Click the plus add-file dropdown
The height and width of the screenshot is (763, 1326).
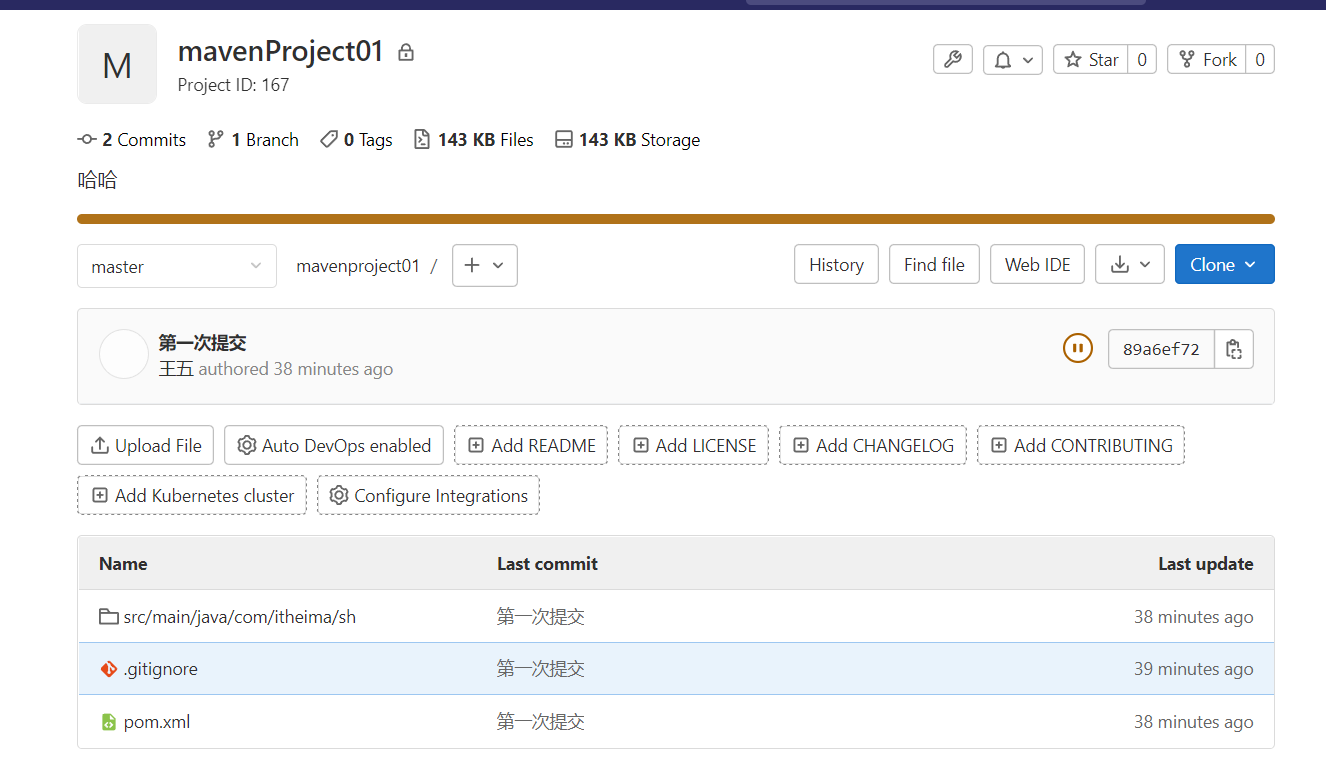pyautogui.click(x=485, y=266)
